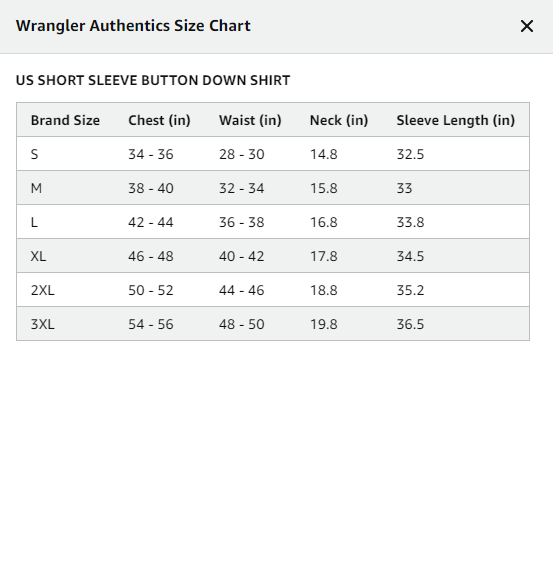Select the L brand size cell
This screenshot has width=553, height=588.
[34, 222]
